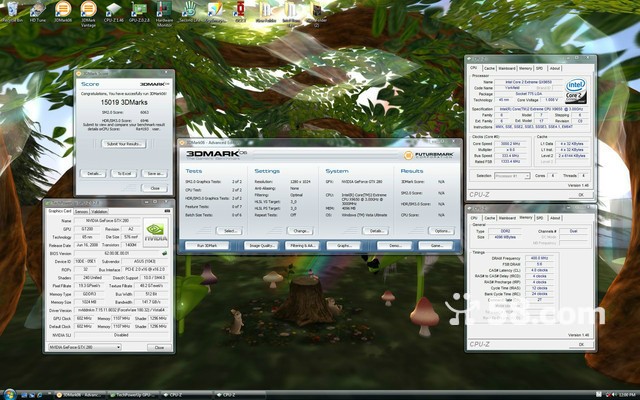Click Details under the System section

point(376,231)
